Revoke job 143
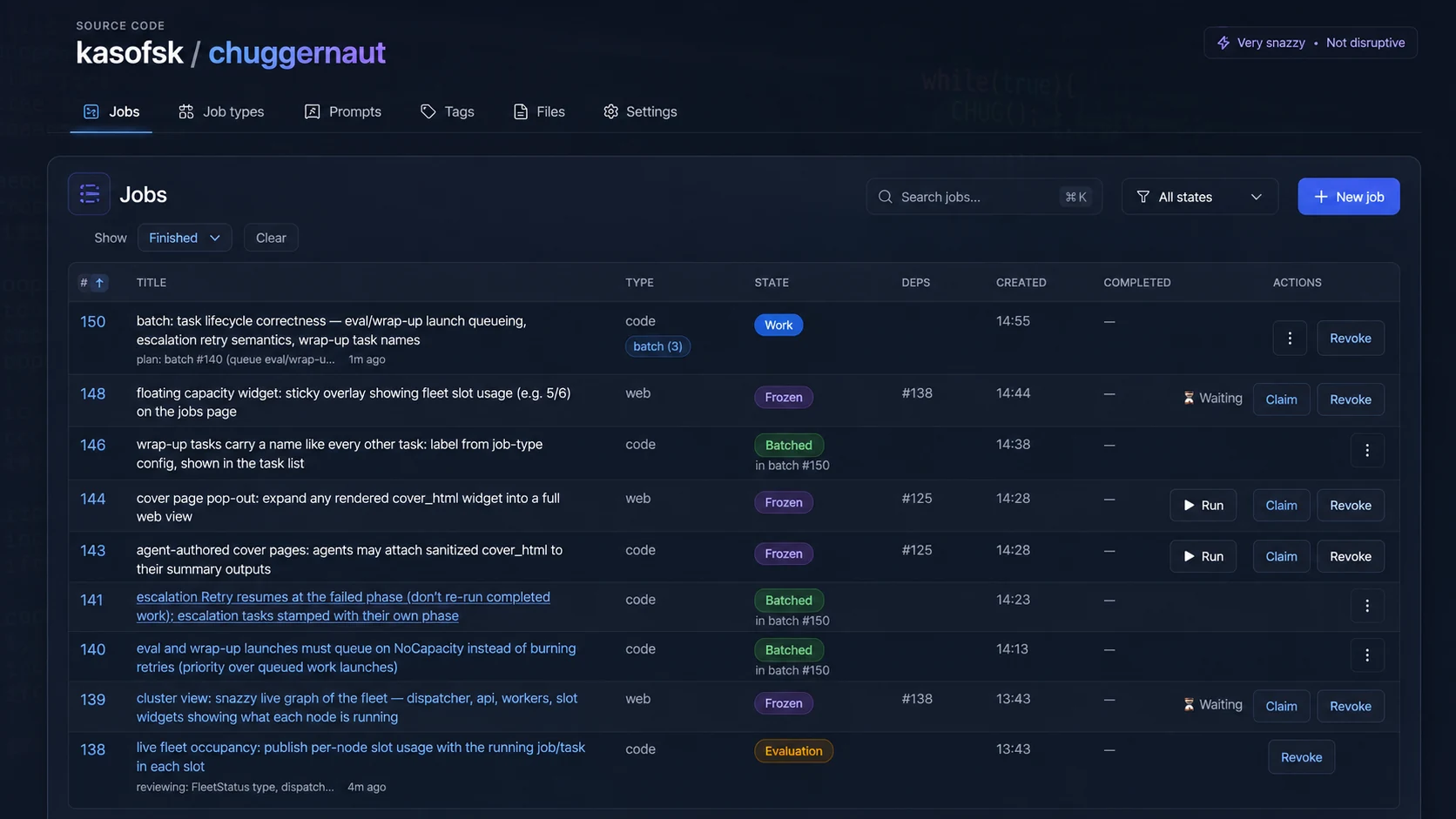The height and width of the screenshot is (819, 1456). tap(1351, 557)
